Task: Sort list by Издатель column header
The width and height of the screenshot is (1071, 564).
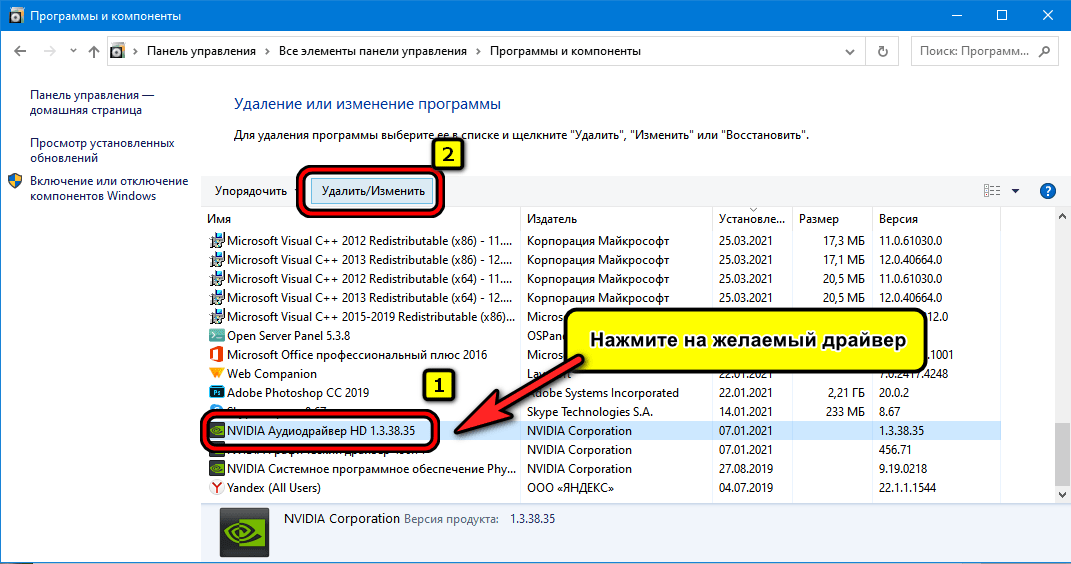Action: pyautogui.click(x=552, y=219)
